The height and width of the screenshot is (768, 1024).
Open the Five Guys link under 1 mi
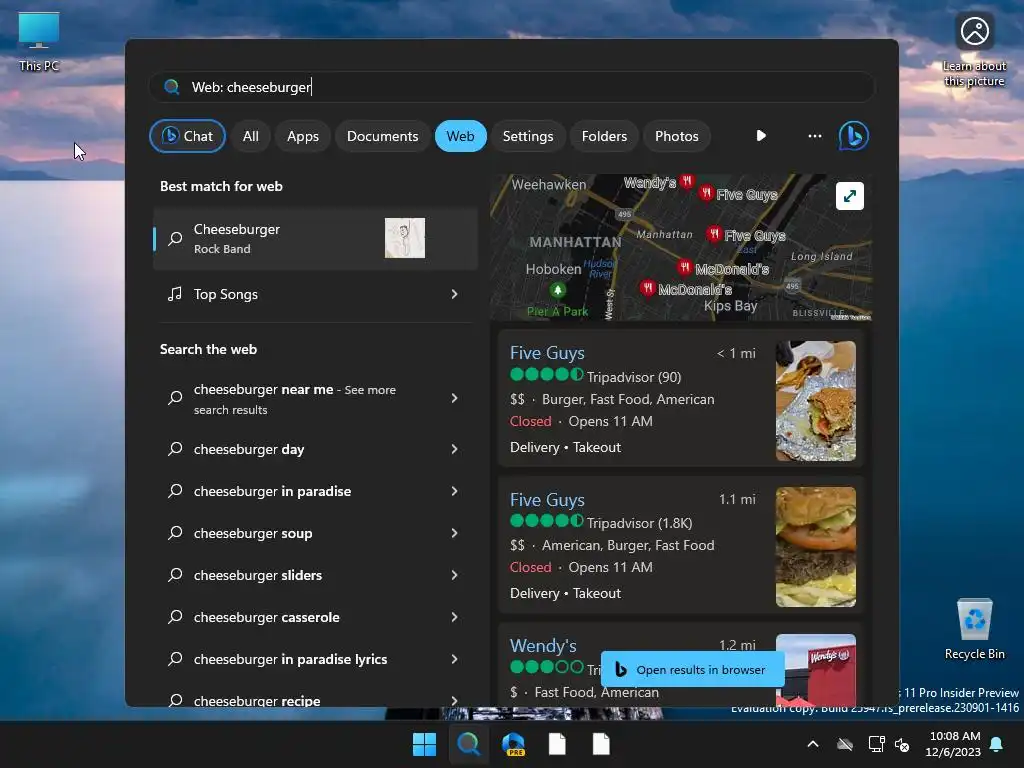coord(547,353)
